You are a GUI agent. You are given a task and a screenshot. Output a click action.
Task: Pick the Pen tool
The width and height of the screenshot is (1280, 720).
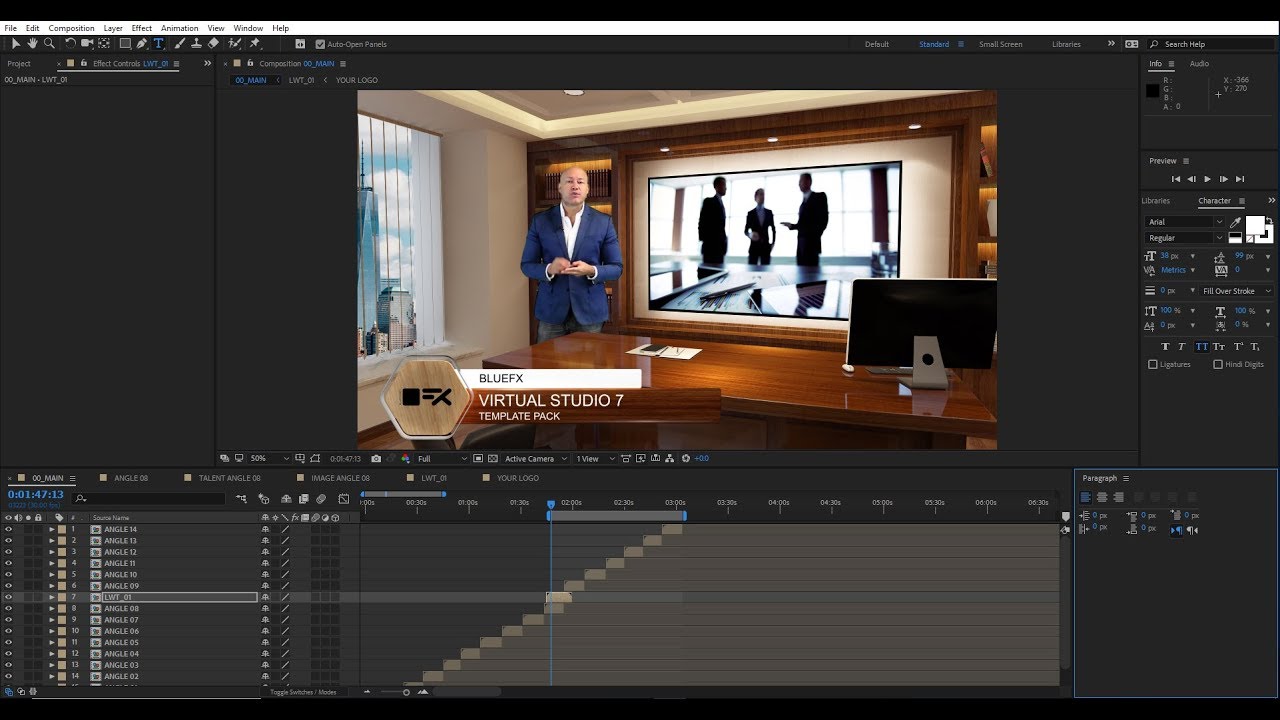pos(141,44)
